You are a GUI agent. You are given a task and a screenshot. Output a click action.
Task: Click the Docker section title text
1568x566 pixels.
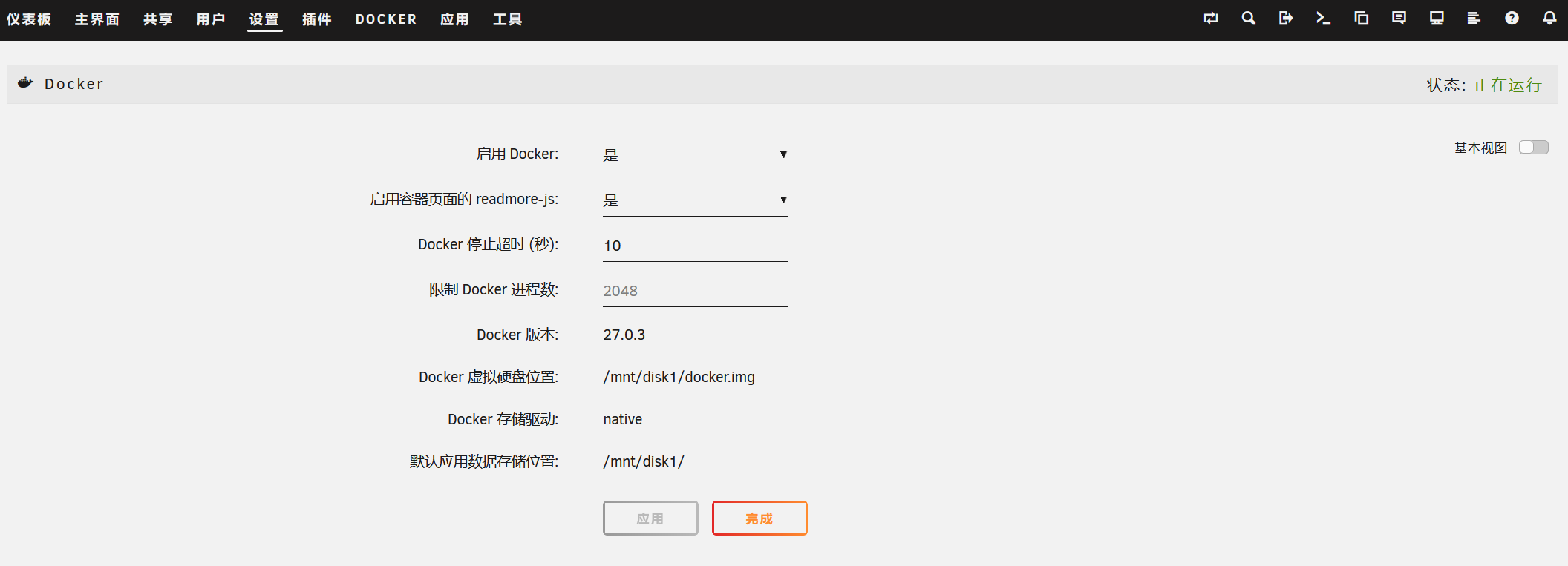(74, 84)
